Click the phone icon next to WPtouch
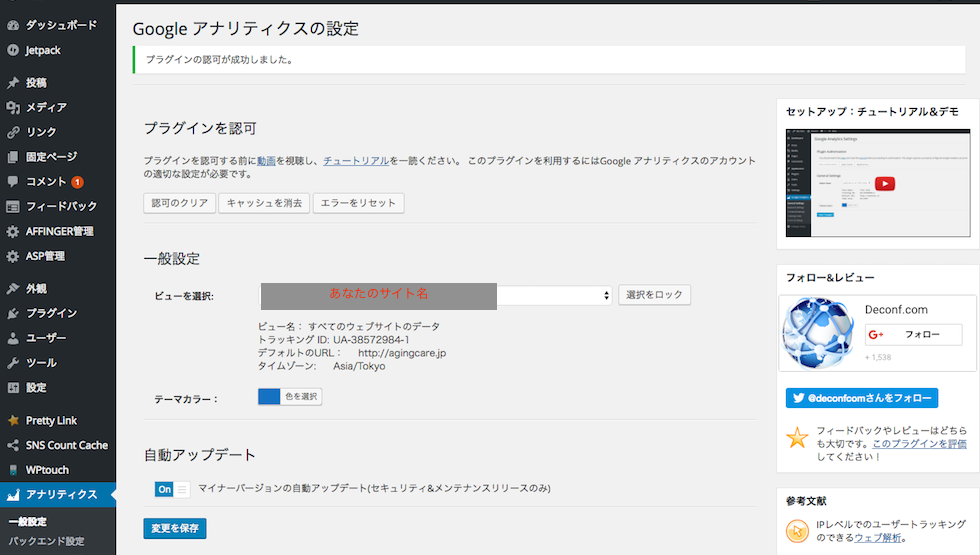The height and width of the screenshot is (555, 980). 12,470
